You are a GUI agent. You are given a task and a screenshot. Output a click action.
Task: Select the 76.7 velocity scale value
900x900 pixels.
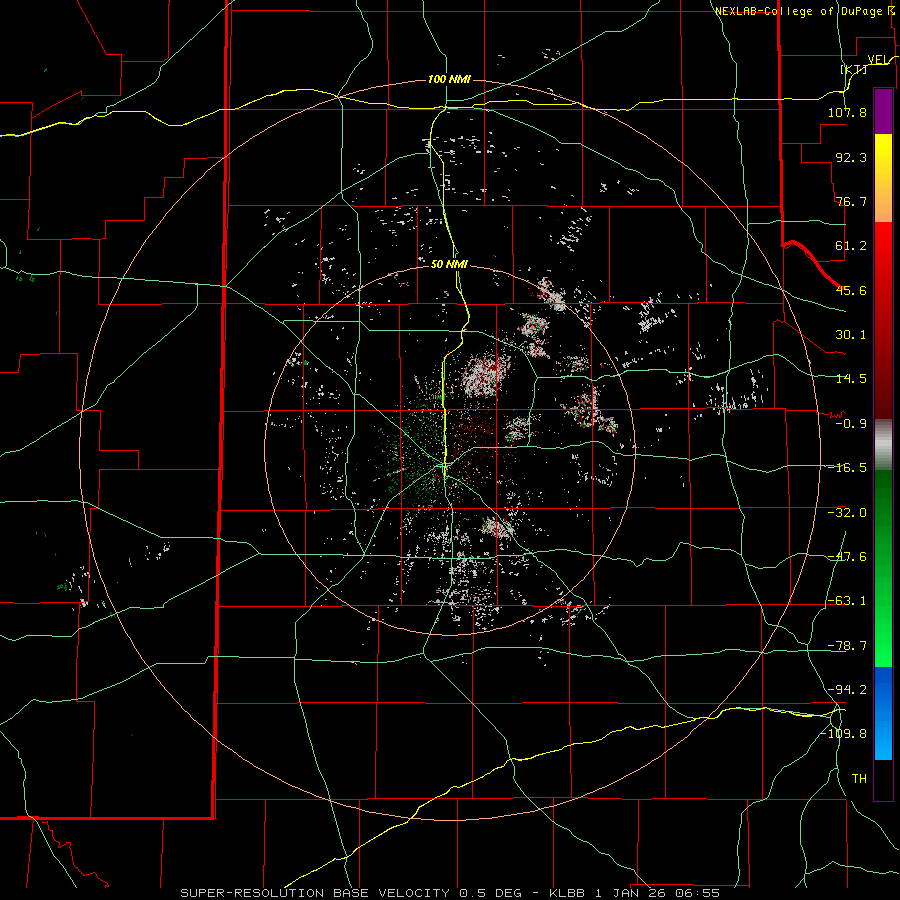pyautogui.click(x=851, y=201)
